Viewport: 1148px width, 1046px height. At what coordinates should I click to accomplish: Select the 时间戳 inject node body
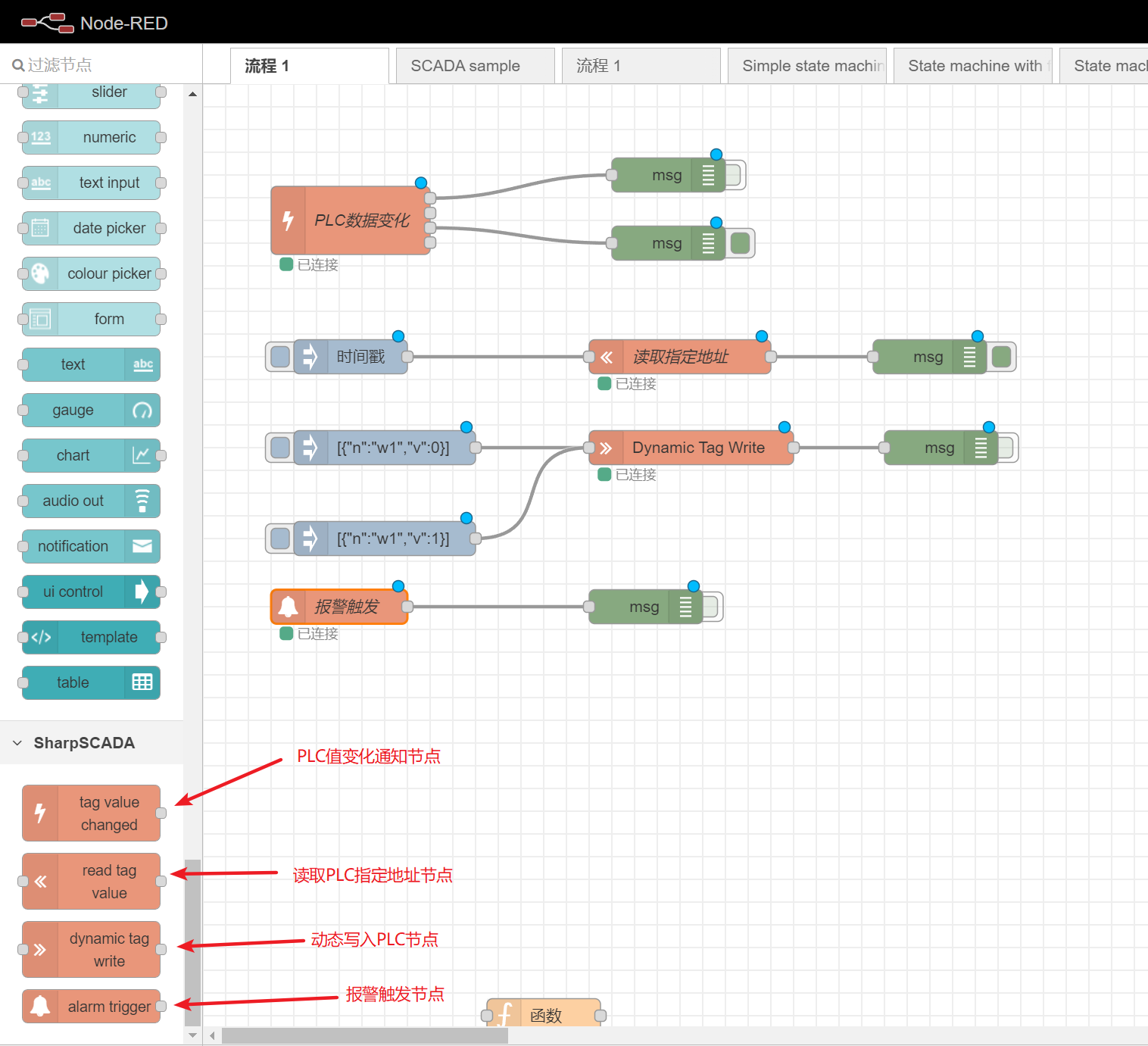351,357
